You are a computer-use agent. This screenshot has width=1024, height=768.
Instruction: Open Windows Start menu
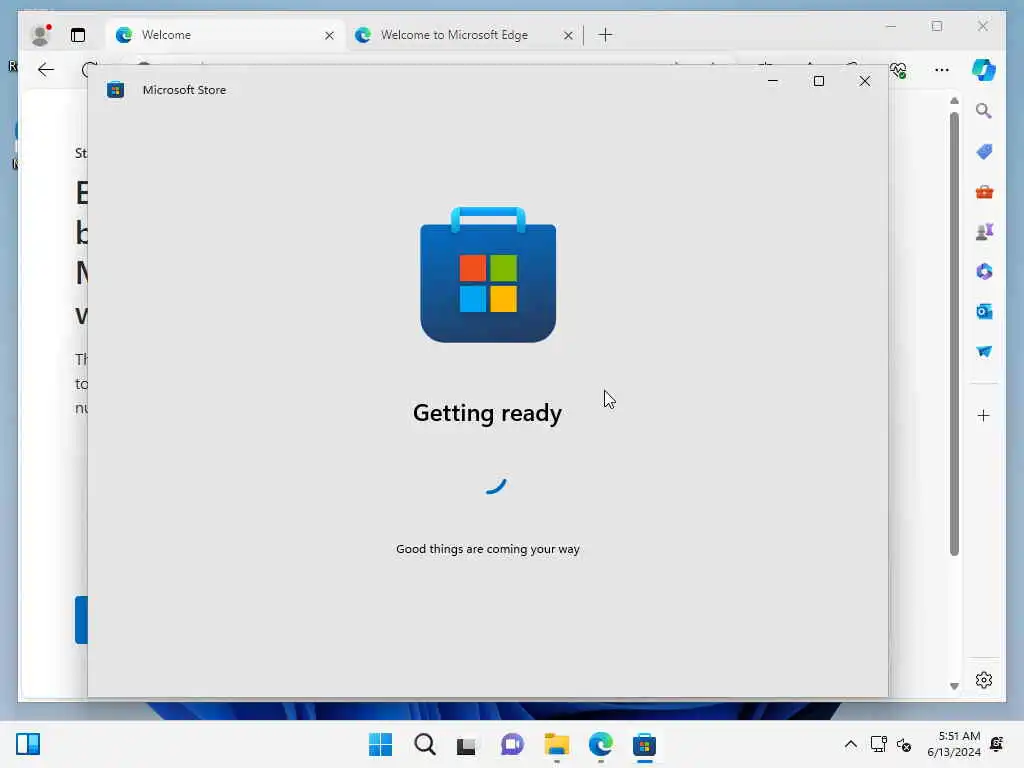coord(380,744)
